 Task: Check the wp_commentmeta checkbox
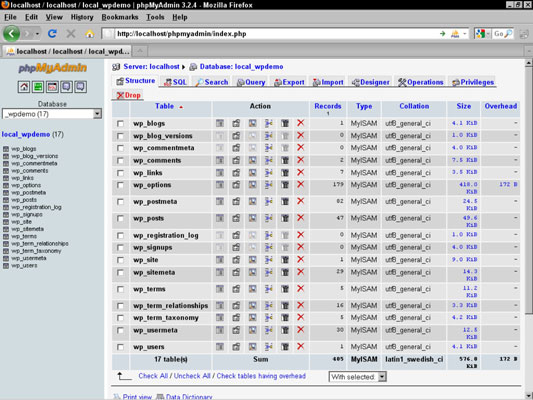120,148
